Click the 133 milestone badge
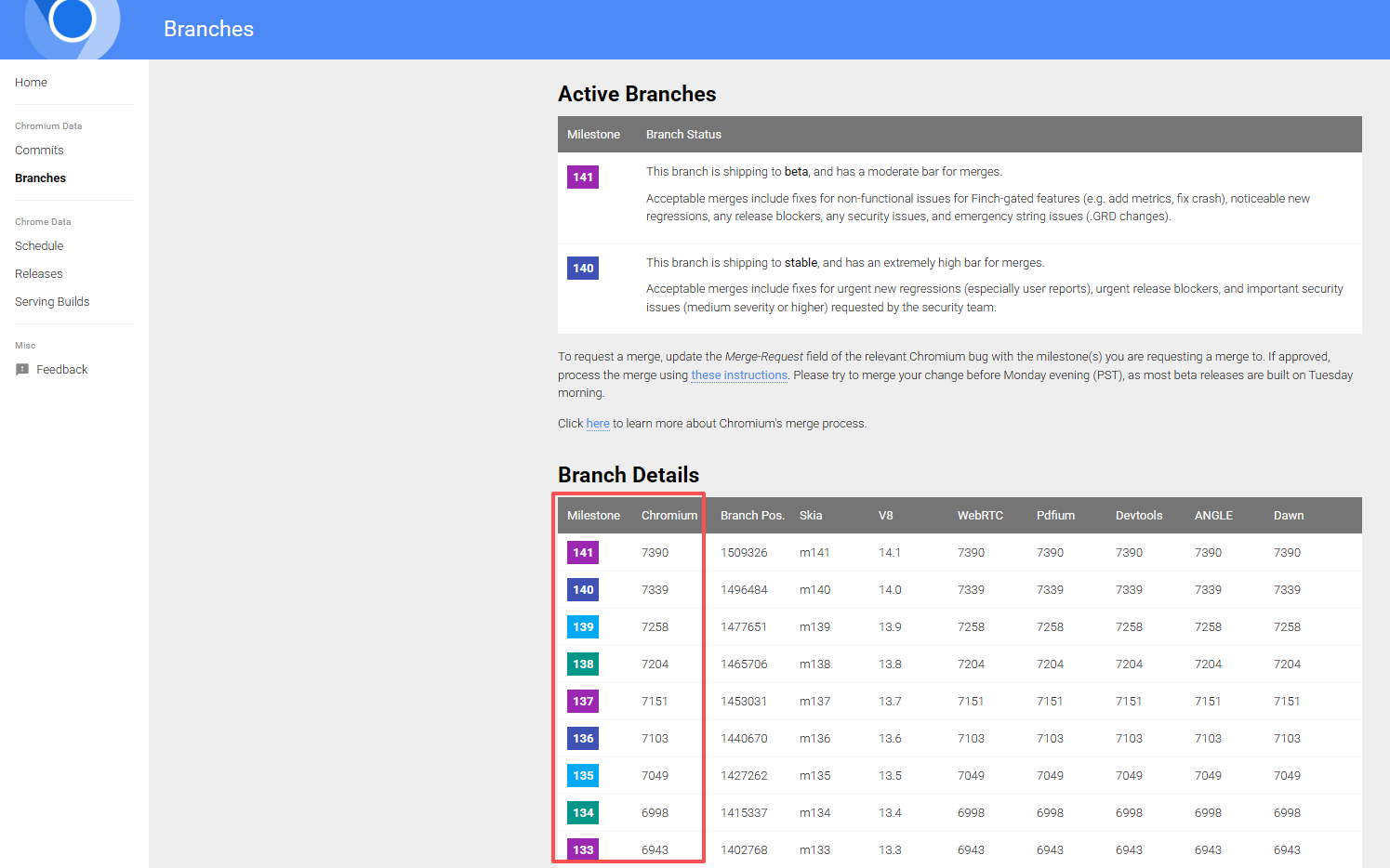The height and width of the screenshot is (868, 1390). pos(583,850)
